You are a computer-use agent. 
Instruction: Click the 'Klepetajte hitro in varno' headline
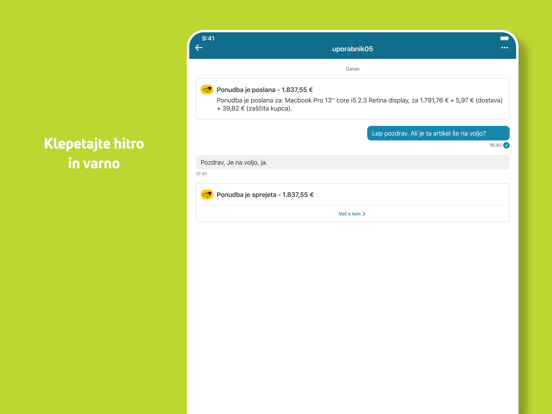click(94, 153)
